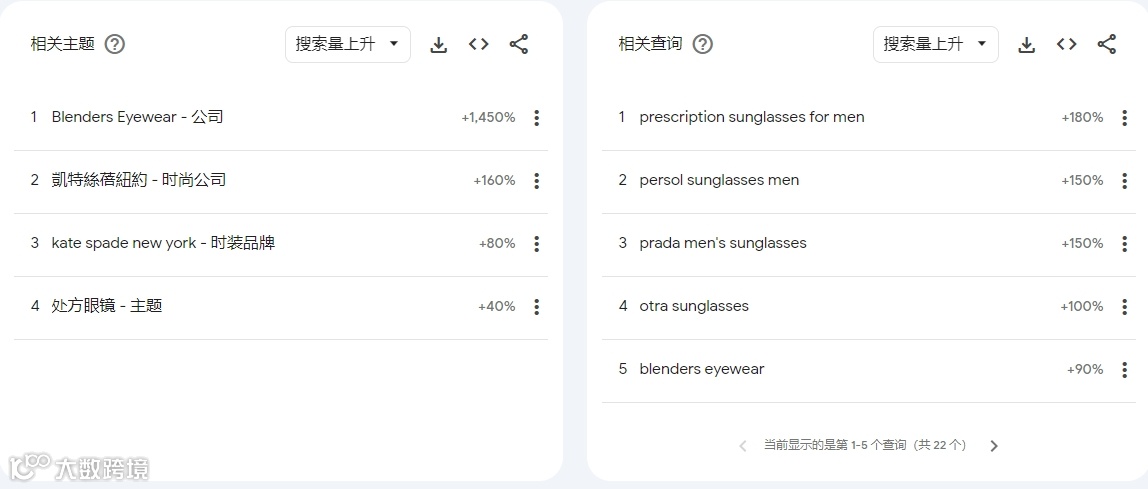Open query prescription sunglasses for men
The height and width of the screenshot is (489, 1148).
[x=752, y=117]
